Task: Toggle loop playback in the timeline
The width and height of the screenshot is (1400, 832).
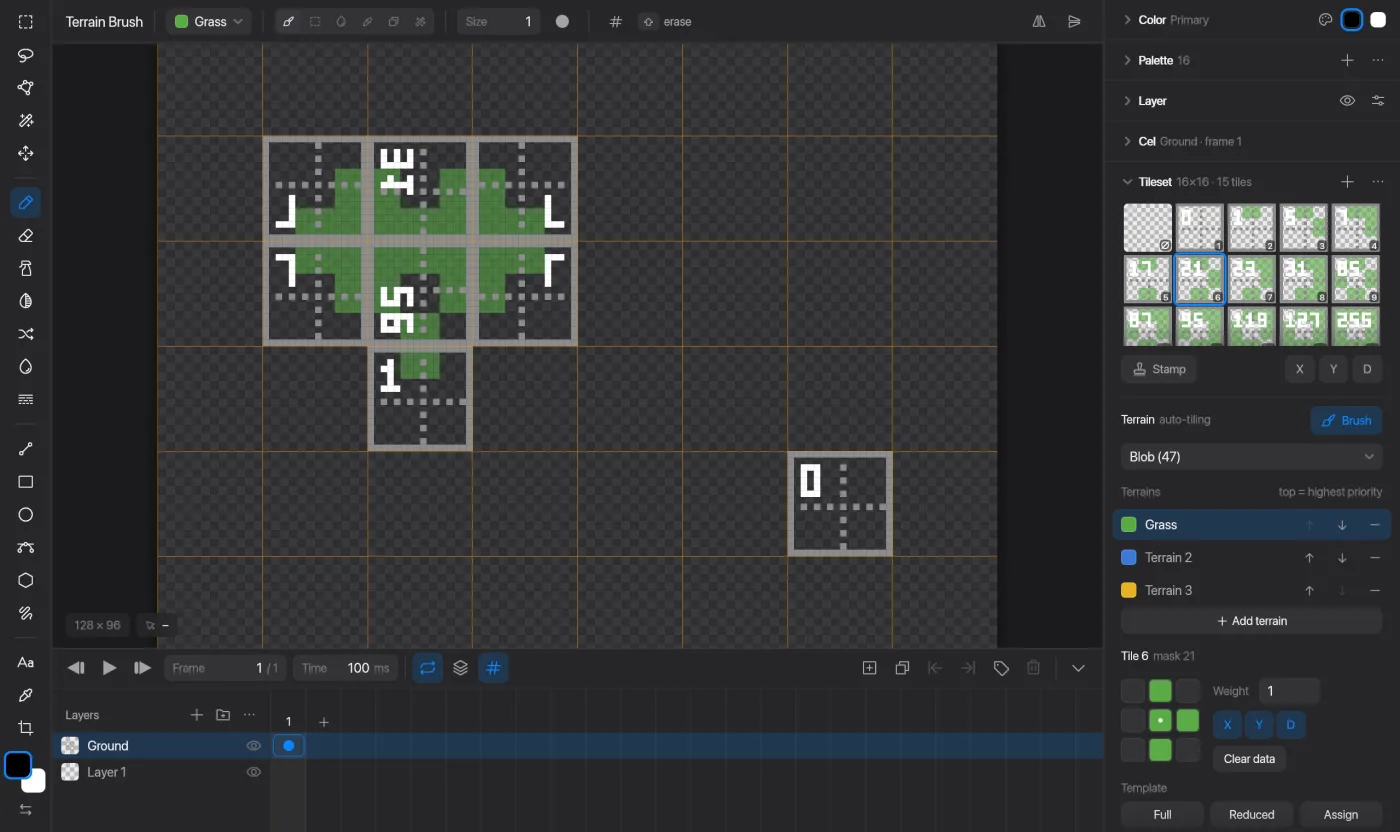Action: (x=428, y=668)
